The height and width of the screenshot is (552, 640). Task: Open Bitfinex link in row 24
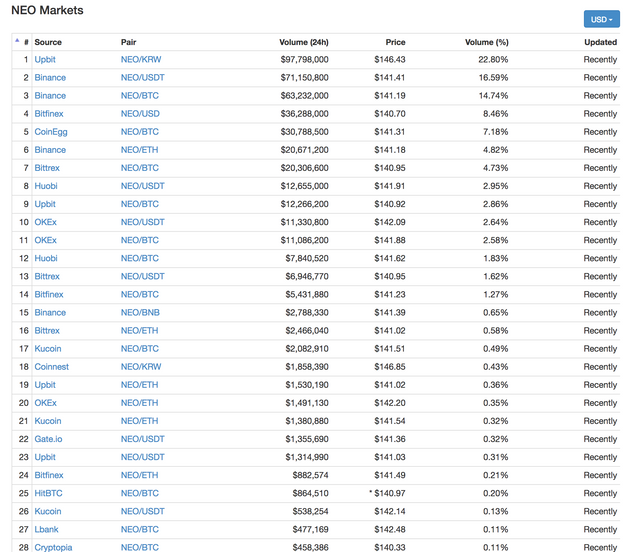click(x=49, y=475)
